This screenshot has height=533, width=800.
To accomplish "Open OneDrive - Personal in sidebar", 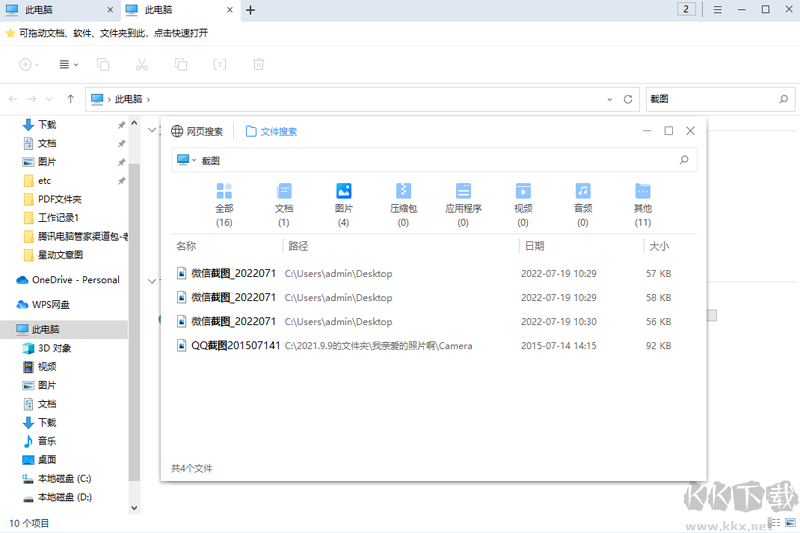I will click(x=75, y=280).
